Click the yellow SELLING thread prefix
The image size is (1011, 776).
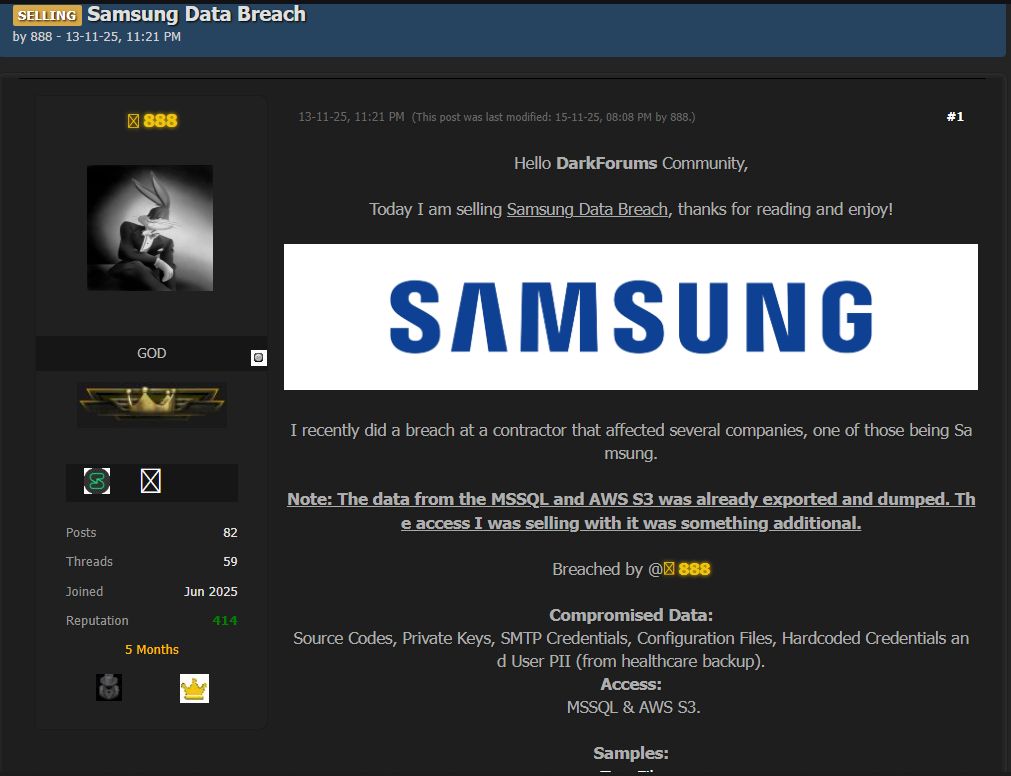click(47, 15)
